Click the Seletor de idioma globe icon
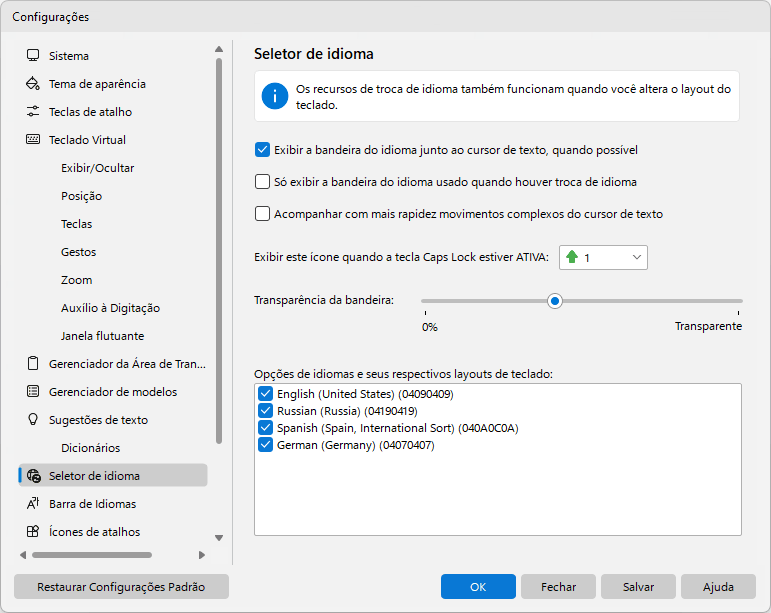The width and height of the screenshot is (771, 613). [x=33, y=476]
